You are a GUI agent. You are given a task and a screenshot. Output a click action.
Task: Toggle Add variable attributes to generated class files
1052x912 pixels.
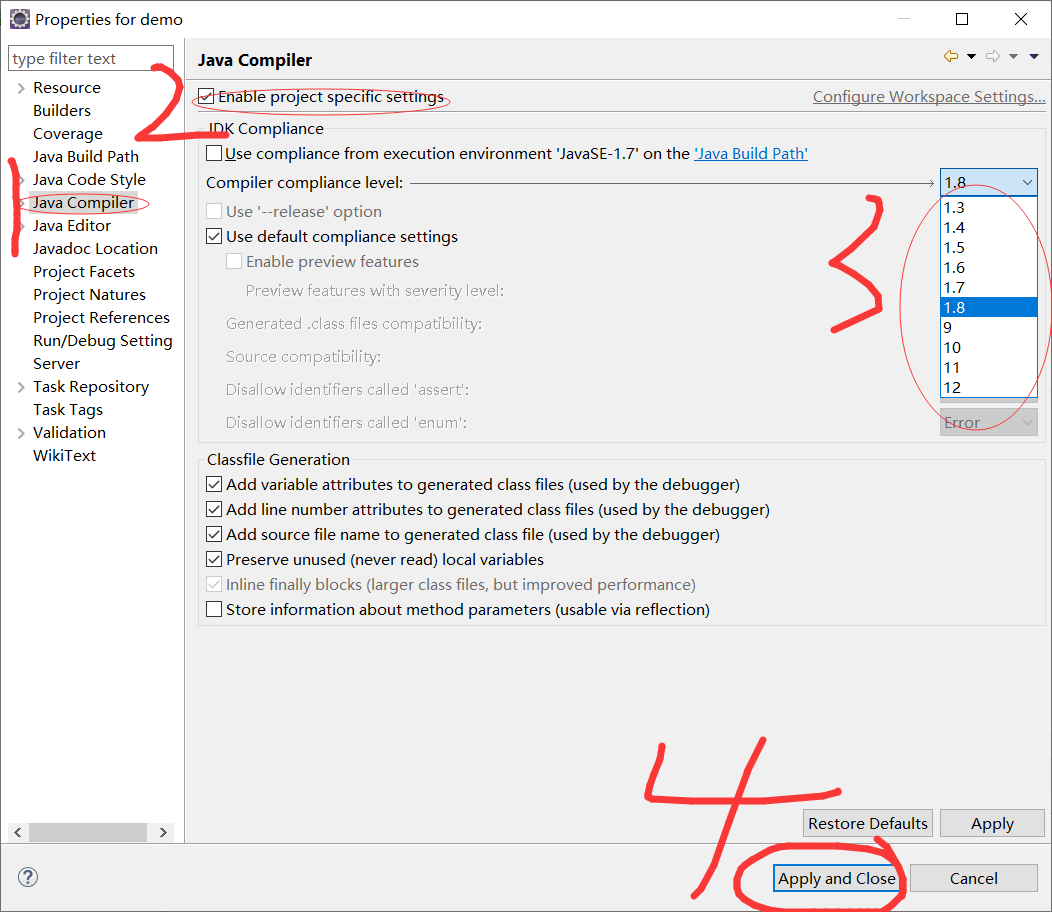pyautogui.click(x=214, y=485)
